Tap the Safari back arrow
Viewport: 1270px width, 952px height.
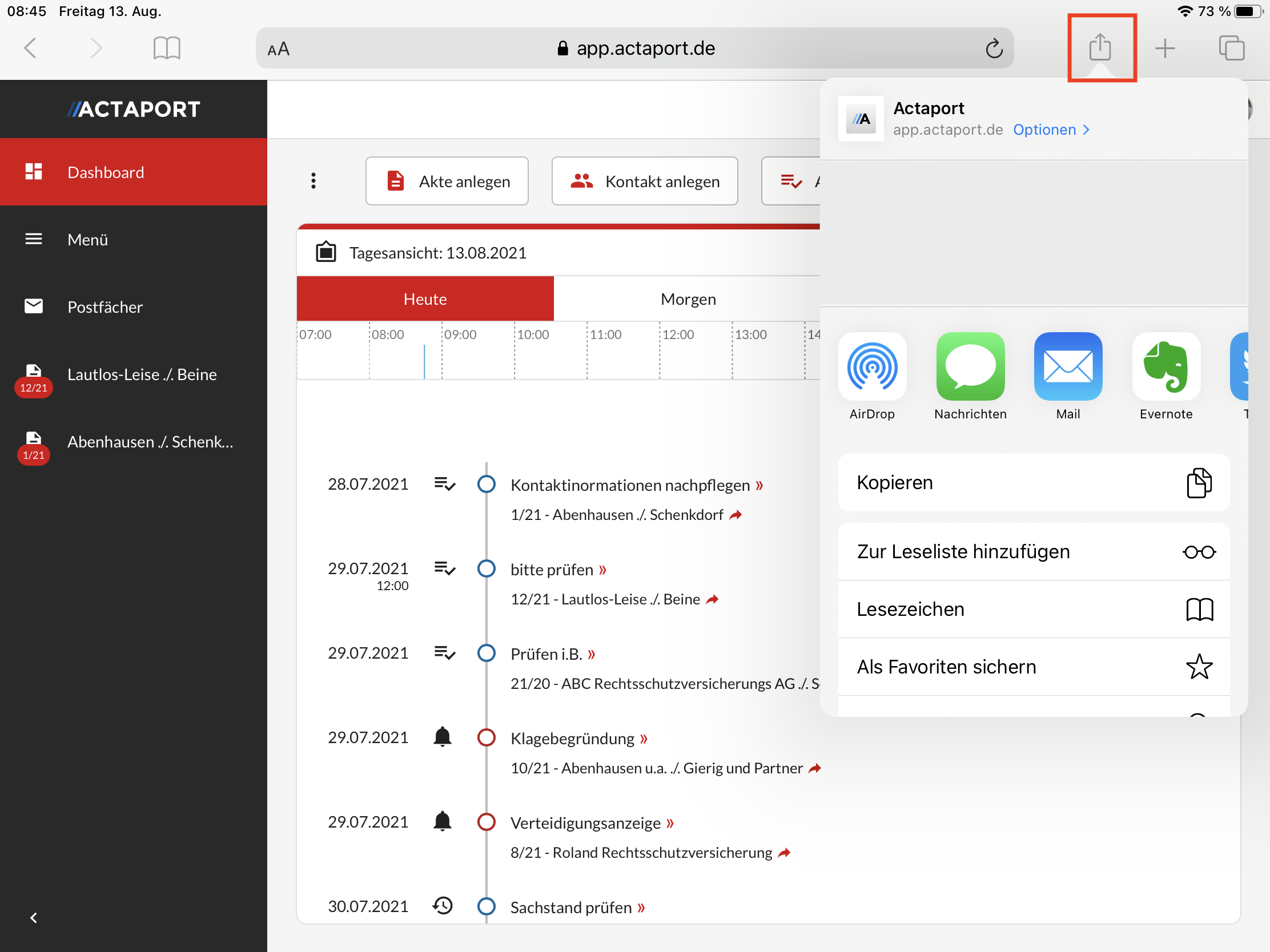pyautogui.click(x=31, y=48)
